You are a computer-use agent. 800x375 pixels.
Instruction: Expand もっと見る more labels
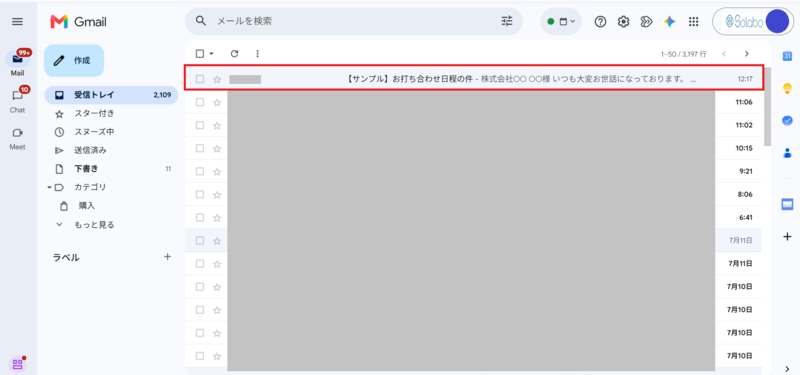[x=94, y=224]
